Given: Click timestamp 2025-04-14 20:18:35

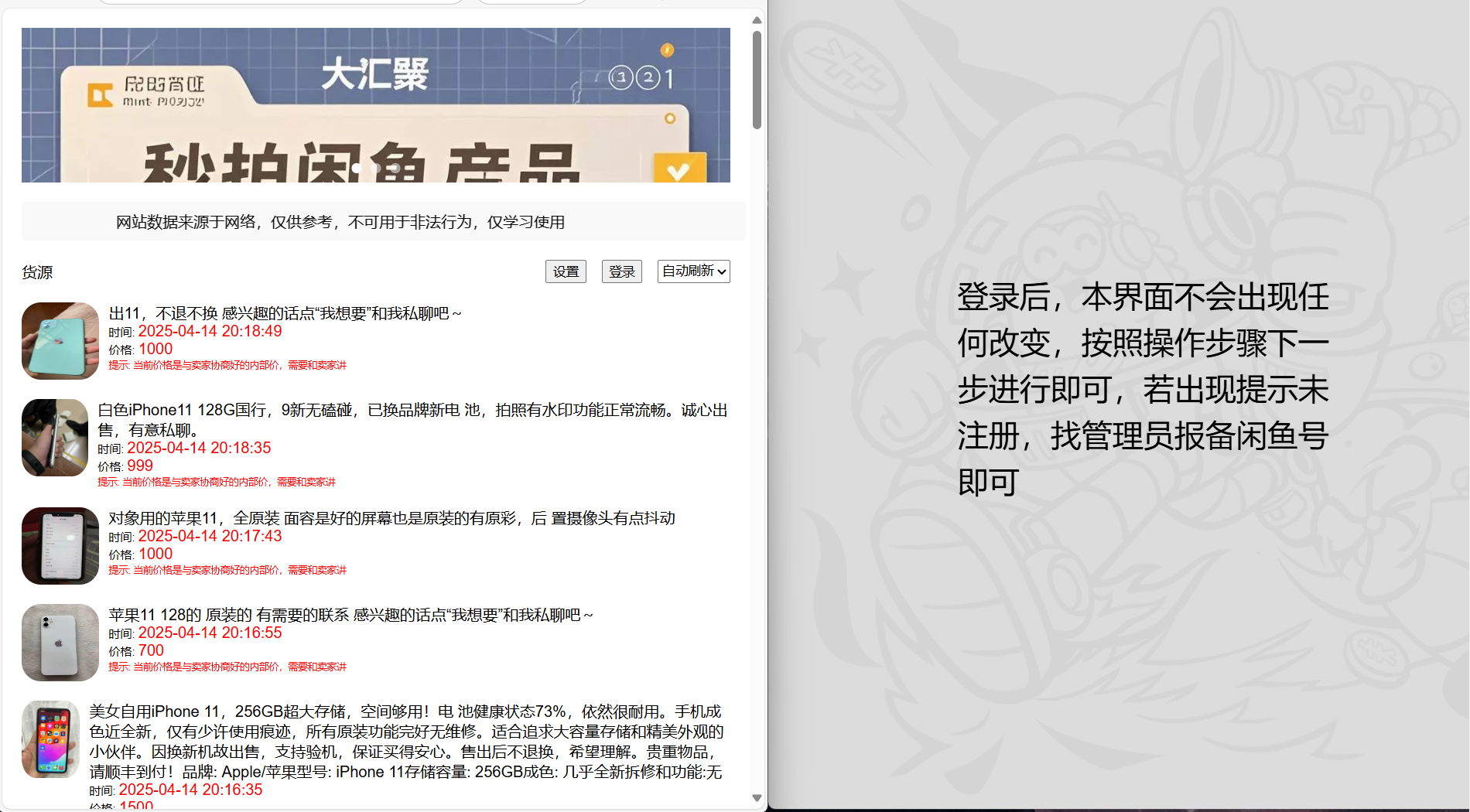Looking at the screenshot, I should point(199,448).
